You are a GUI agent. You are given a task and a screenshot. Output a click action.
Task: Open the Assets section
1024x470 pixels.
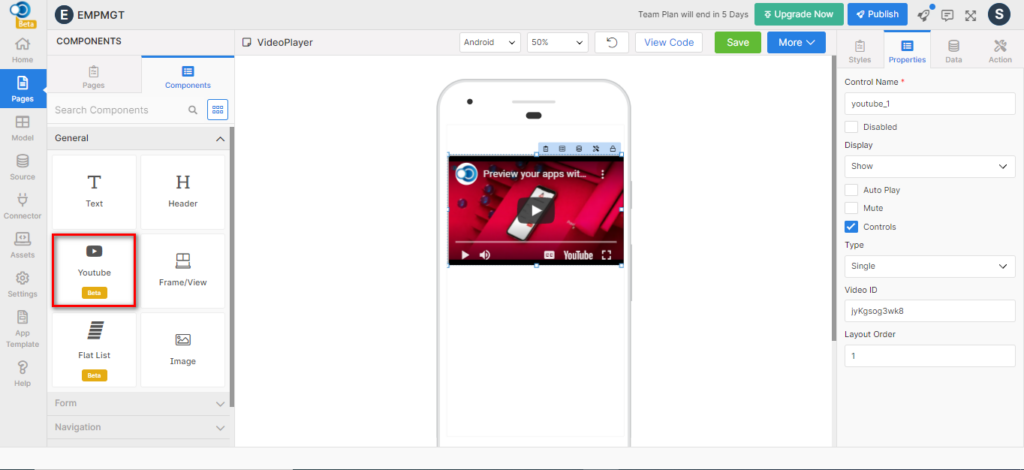(x=22, y=245)
